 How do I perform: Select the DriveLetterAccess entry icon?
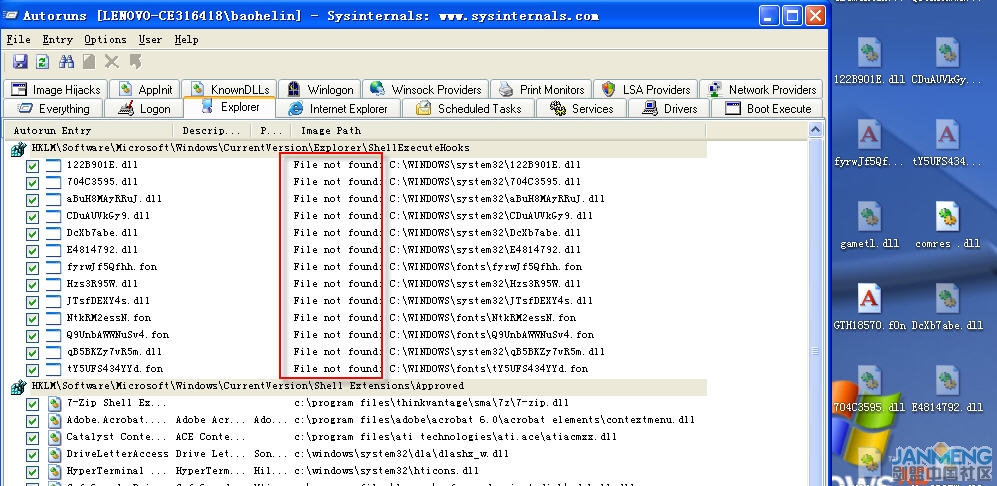54,455
